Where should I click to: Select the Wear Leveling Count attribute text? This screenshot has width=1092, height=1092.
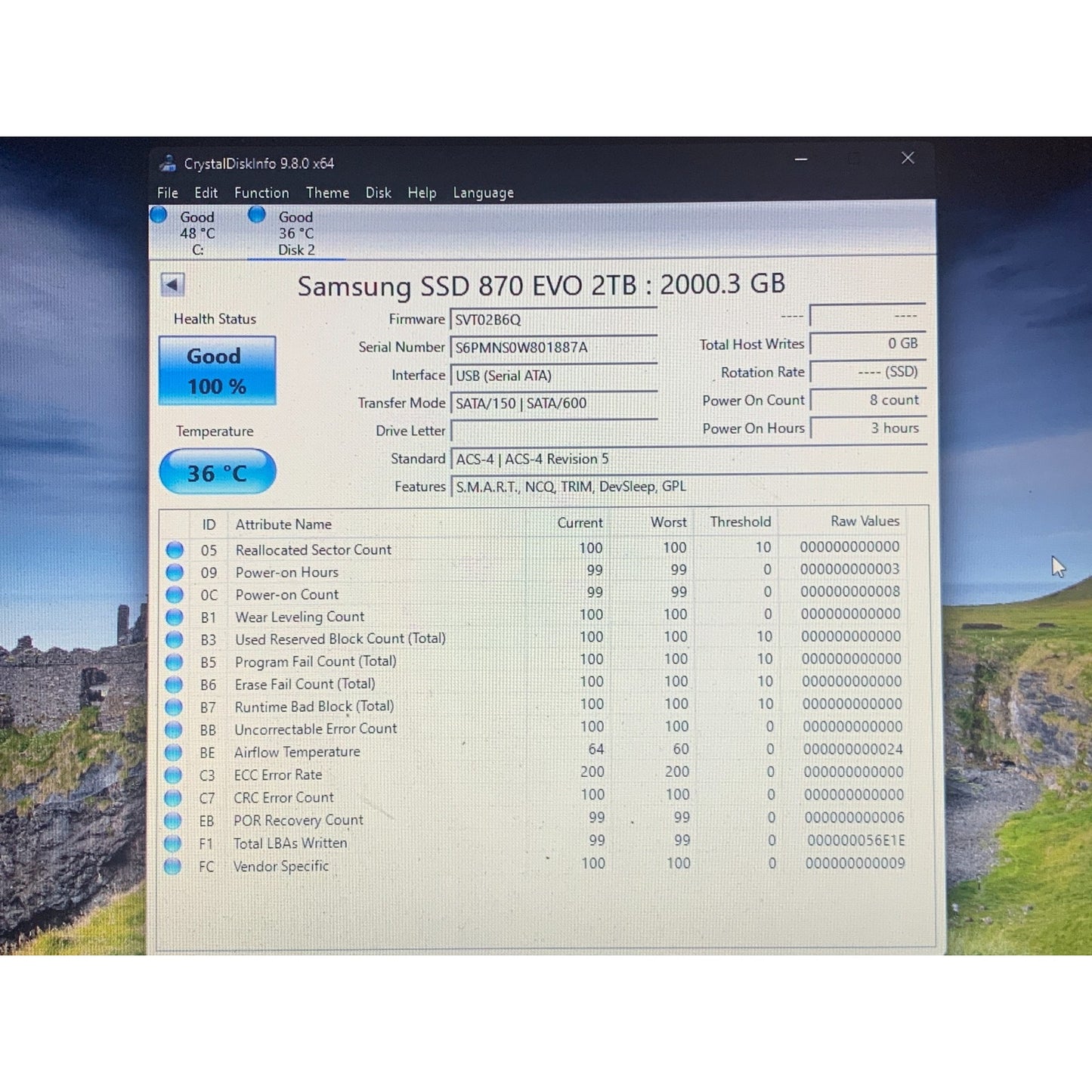[299, 617]
